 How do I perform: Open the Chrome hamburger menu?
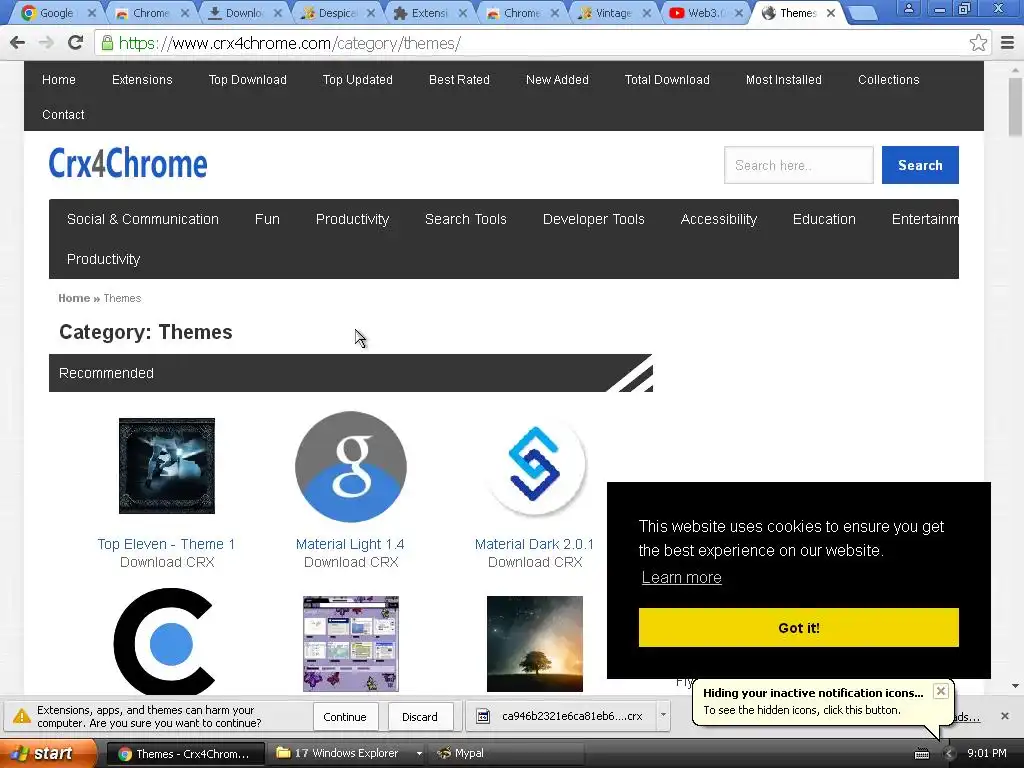[1008, 43]
